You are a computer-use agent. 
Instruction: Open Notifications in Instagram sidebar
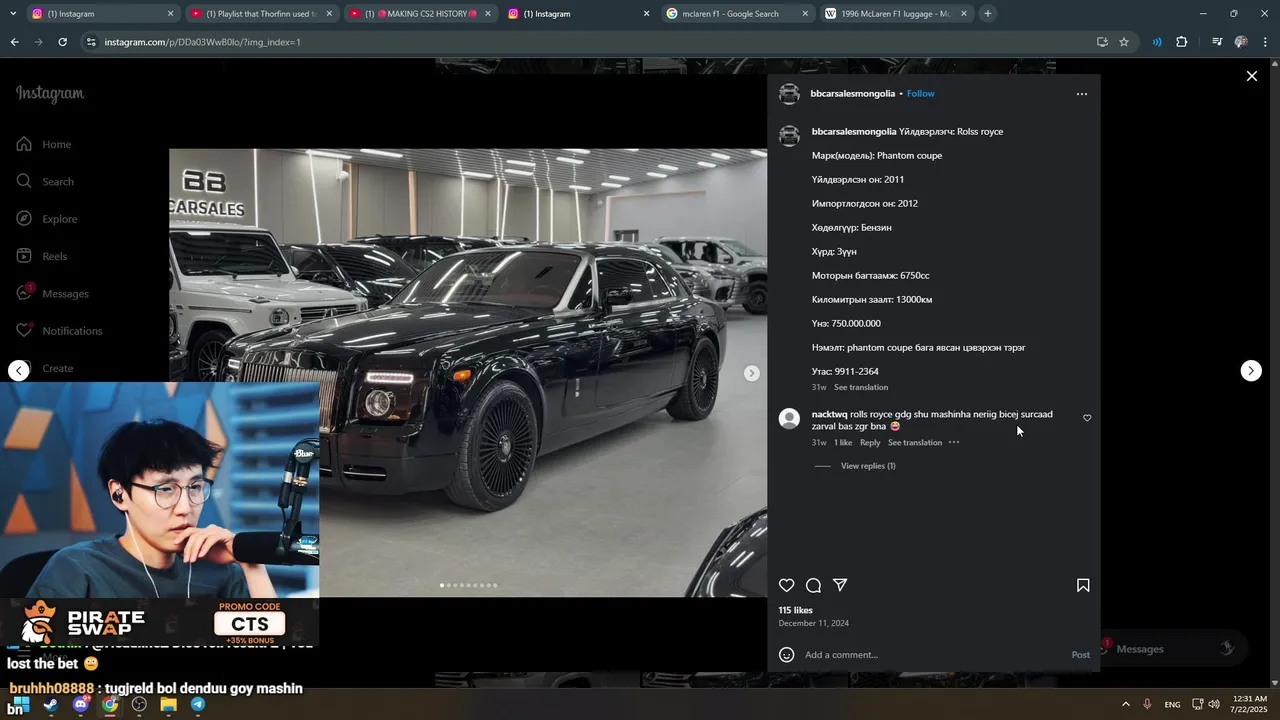(x=60, y=331)
